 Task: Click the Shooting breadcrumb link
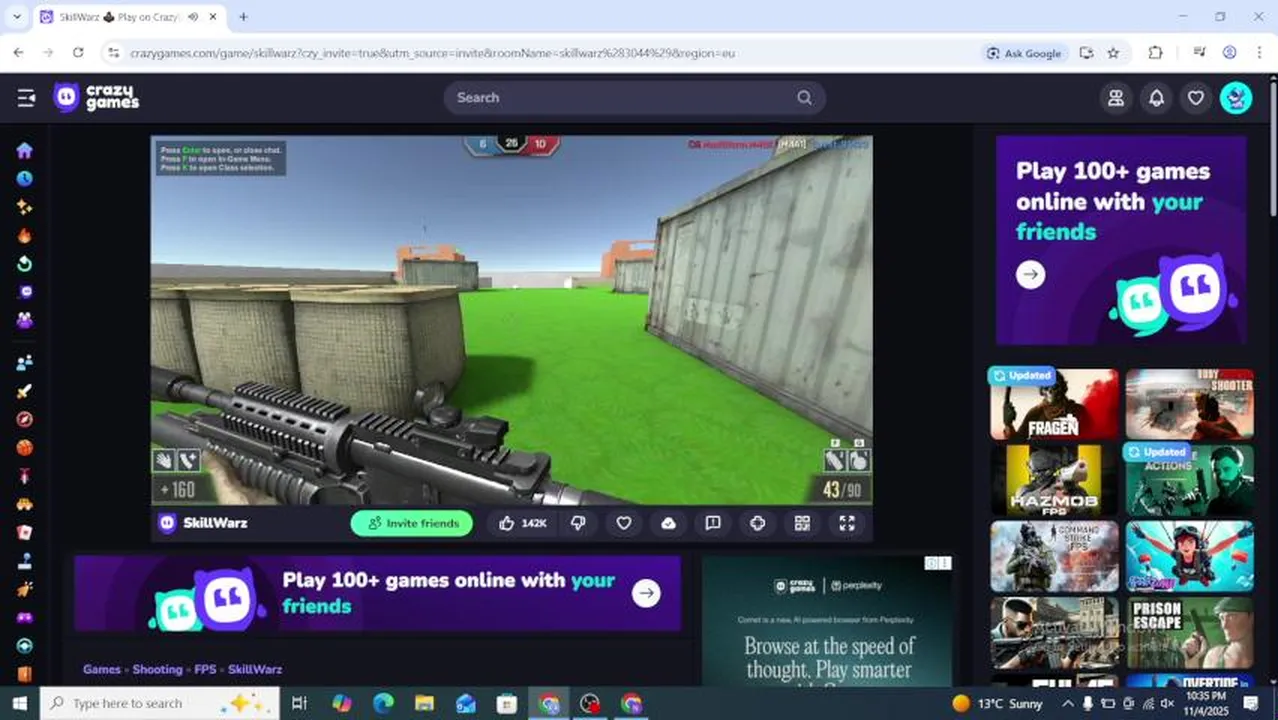click(158, 669)
